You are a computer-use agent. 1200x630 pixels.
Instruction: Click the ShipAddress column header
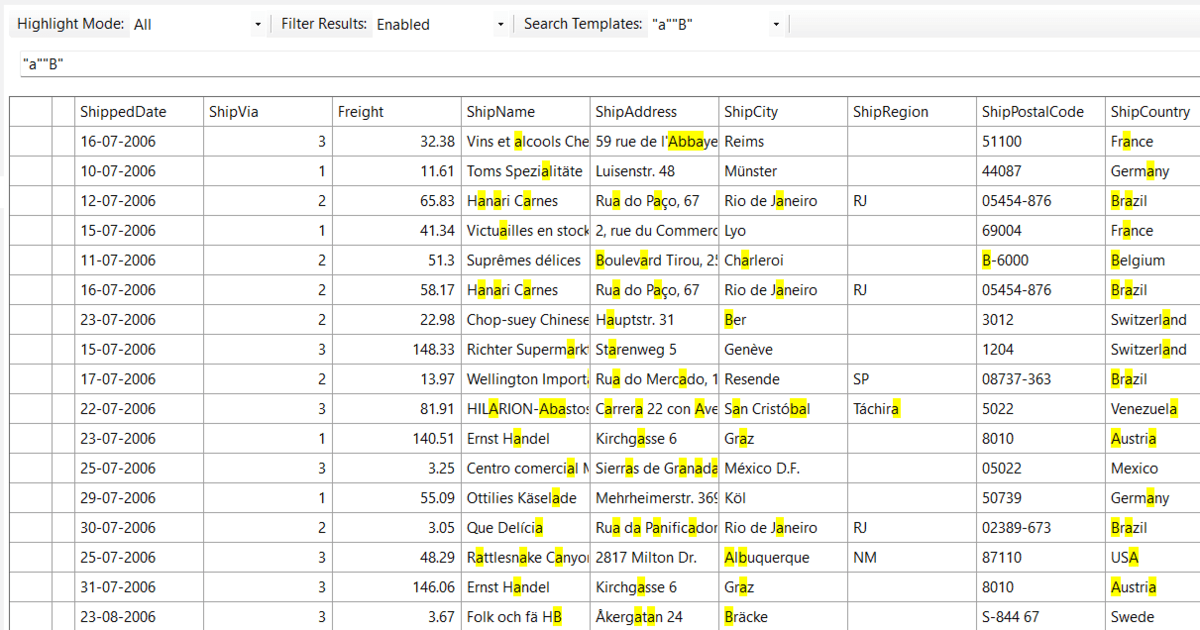point(650,111)
